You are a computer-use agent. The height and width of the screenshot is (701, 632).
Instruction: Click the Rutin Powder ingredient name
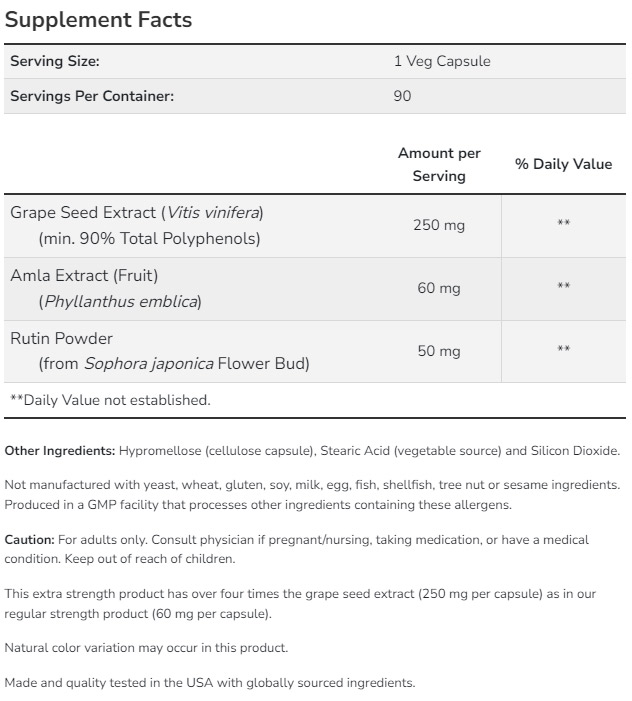(61, 338)
